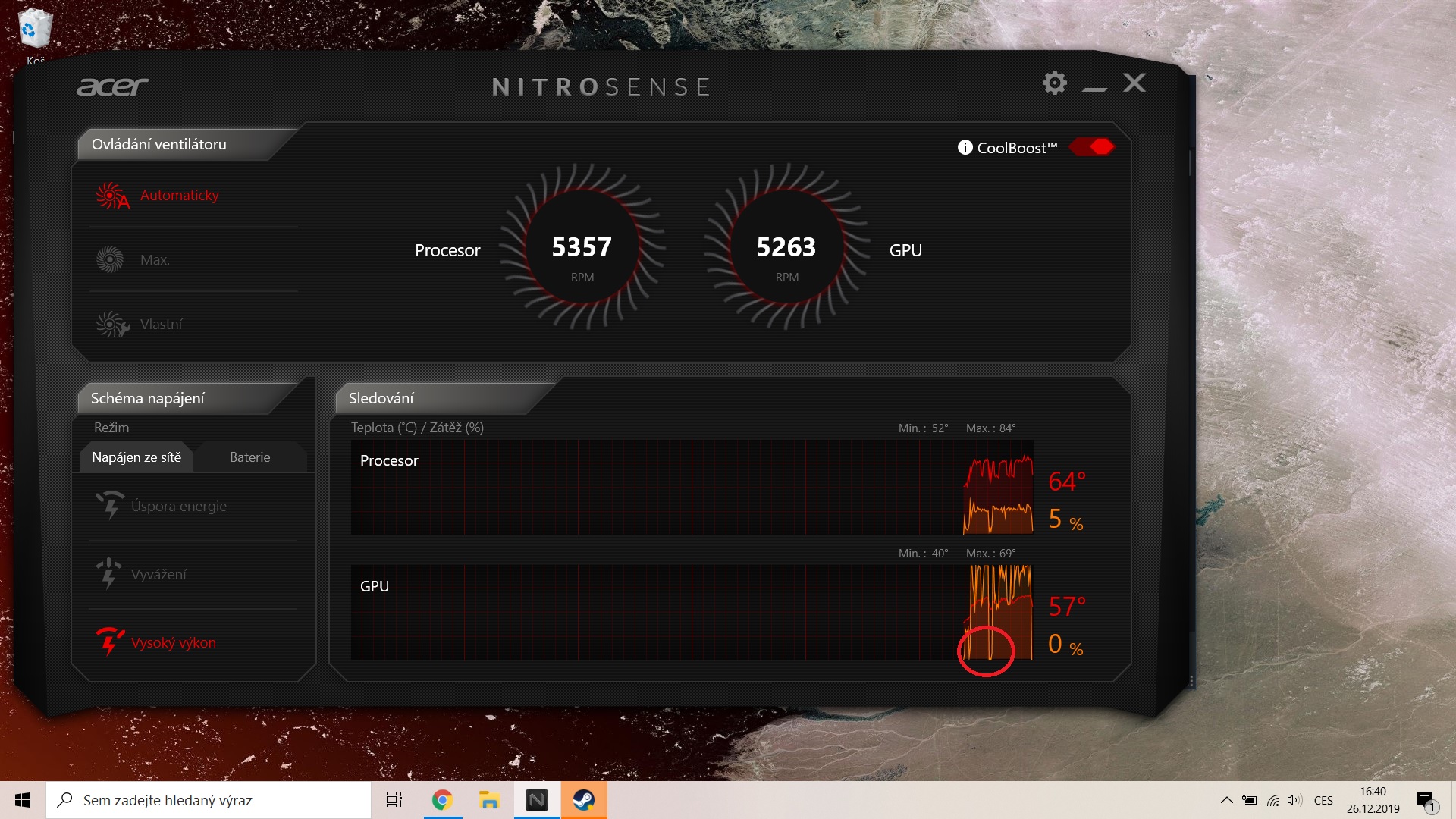Click the GPU temperature load graph
1456x819 pixels.
click(692, 612)
